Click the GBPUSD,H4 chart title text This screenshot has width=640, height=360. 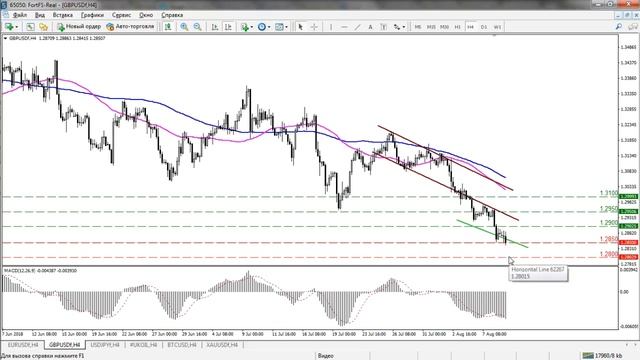[23, 38]
